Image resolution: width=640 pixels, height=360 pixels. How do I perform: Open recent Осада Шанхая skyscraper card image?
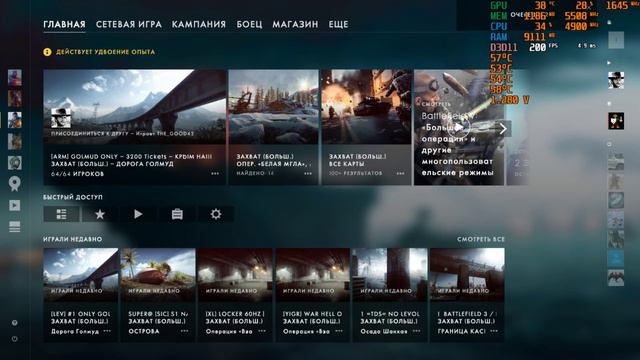coord(390,274)
